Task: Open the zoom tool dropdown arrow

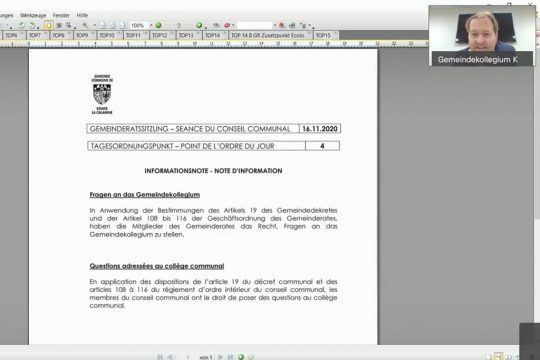Action: tap(95, 25)
